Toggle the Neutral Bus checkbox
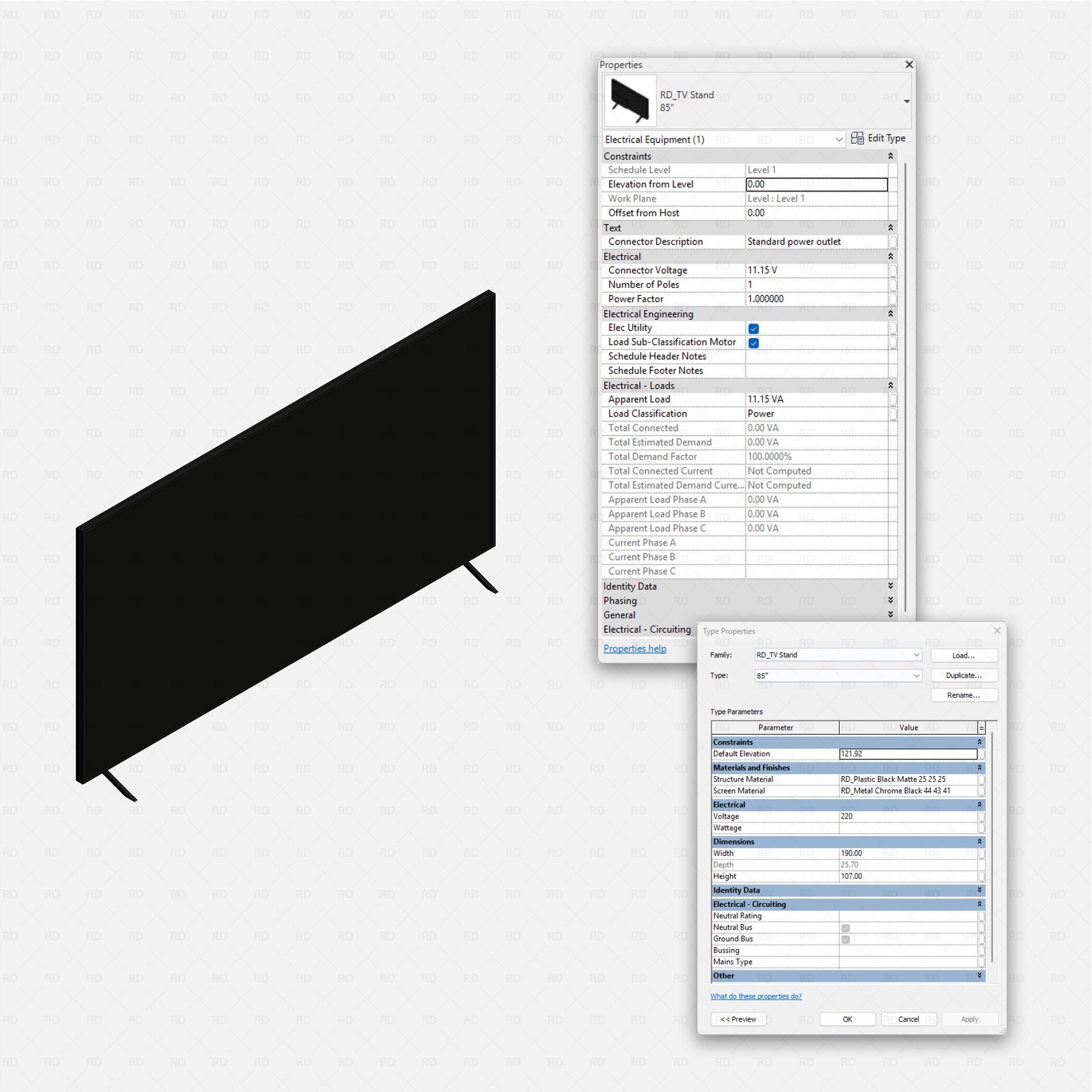This screenshot has height=1092, width=1092. coord(846,928)
